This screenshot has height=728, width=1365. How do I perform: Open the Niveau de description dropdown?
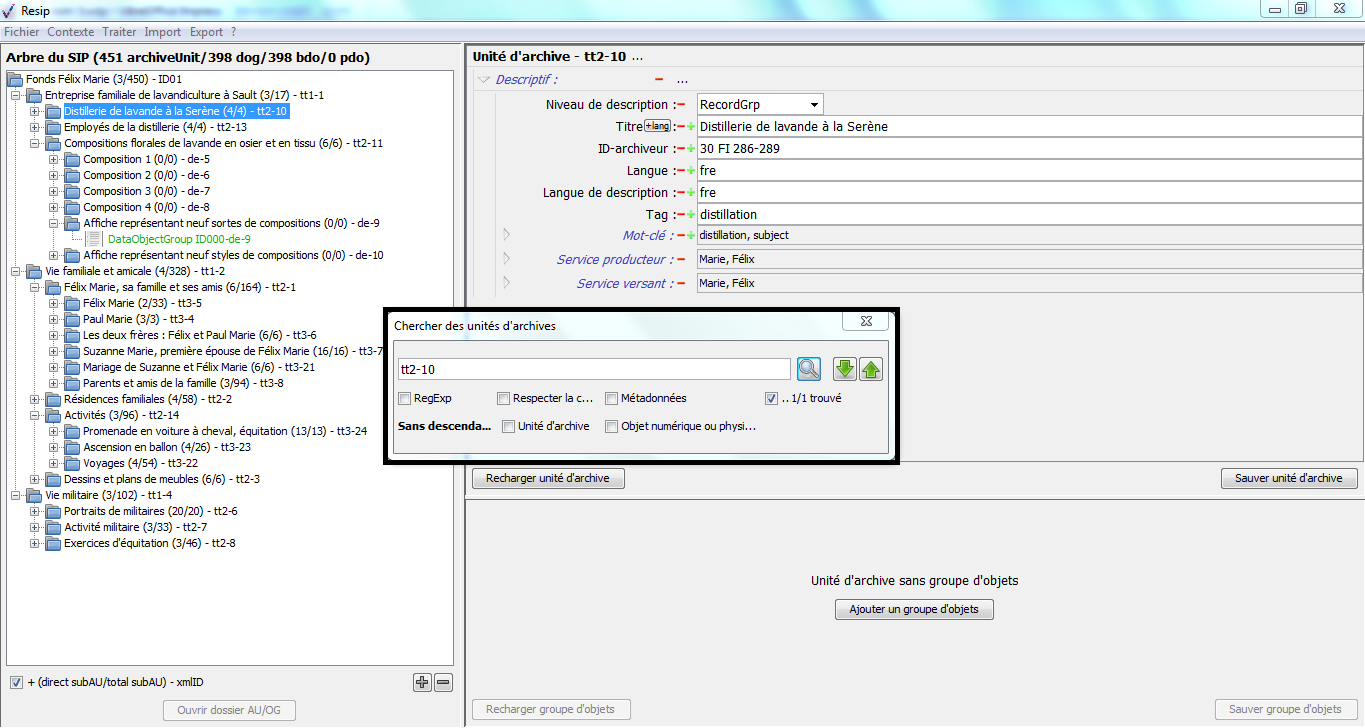pyautogui.click(x=815, y=105)
